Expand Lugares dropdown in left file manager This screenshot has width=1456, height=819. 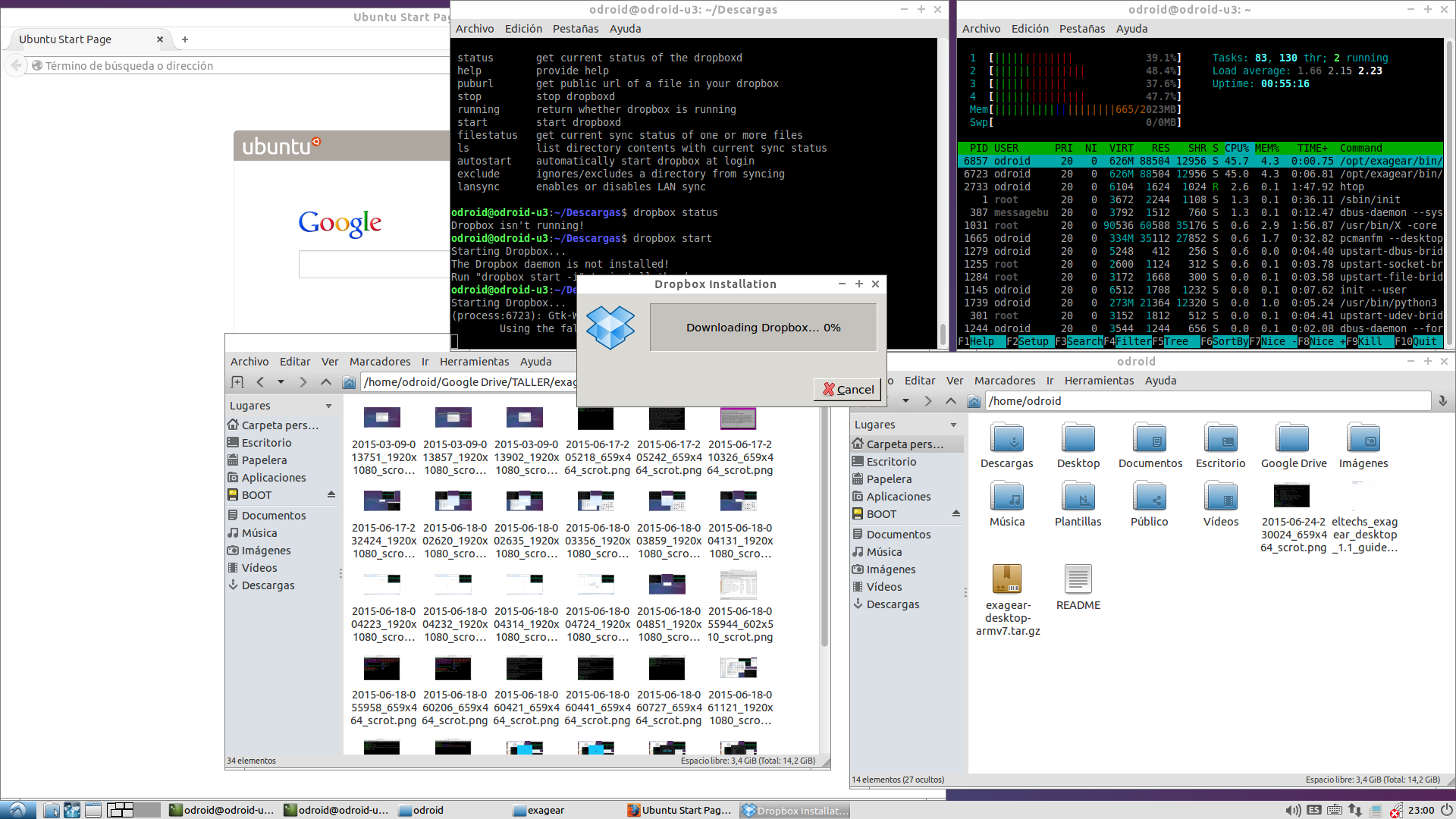[328, 406]
